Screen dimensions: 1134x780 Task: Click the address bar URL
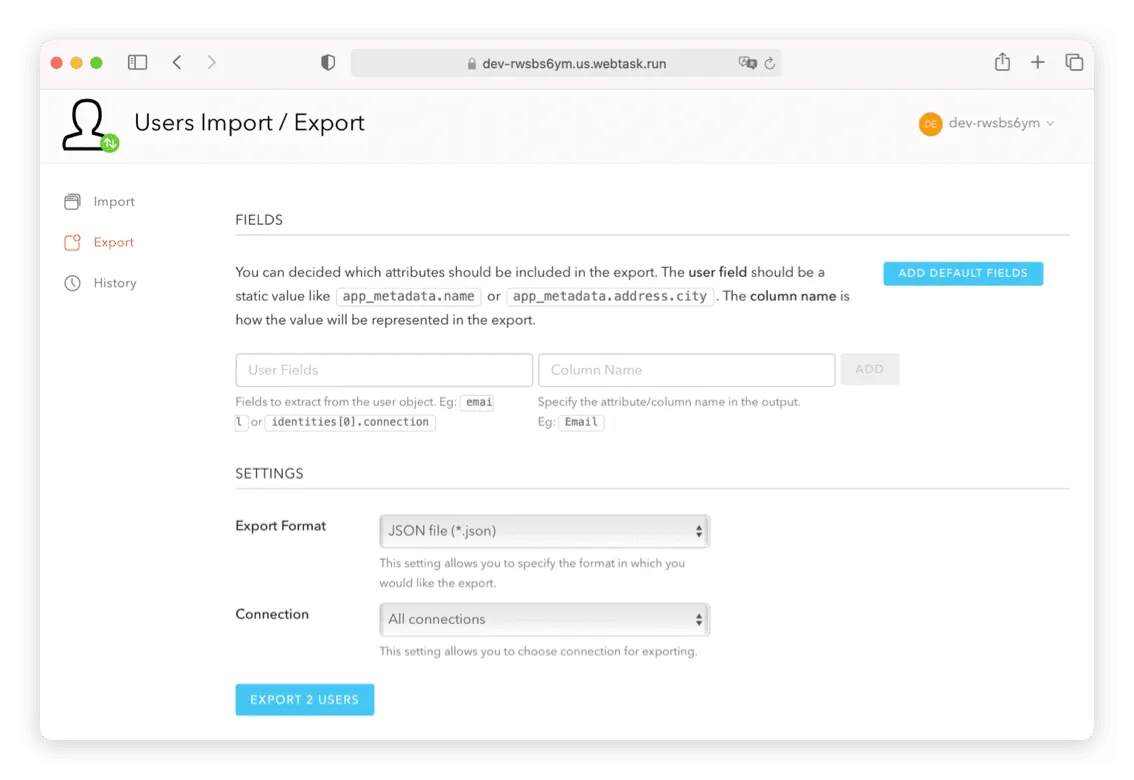coord(574,64)
